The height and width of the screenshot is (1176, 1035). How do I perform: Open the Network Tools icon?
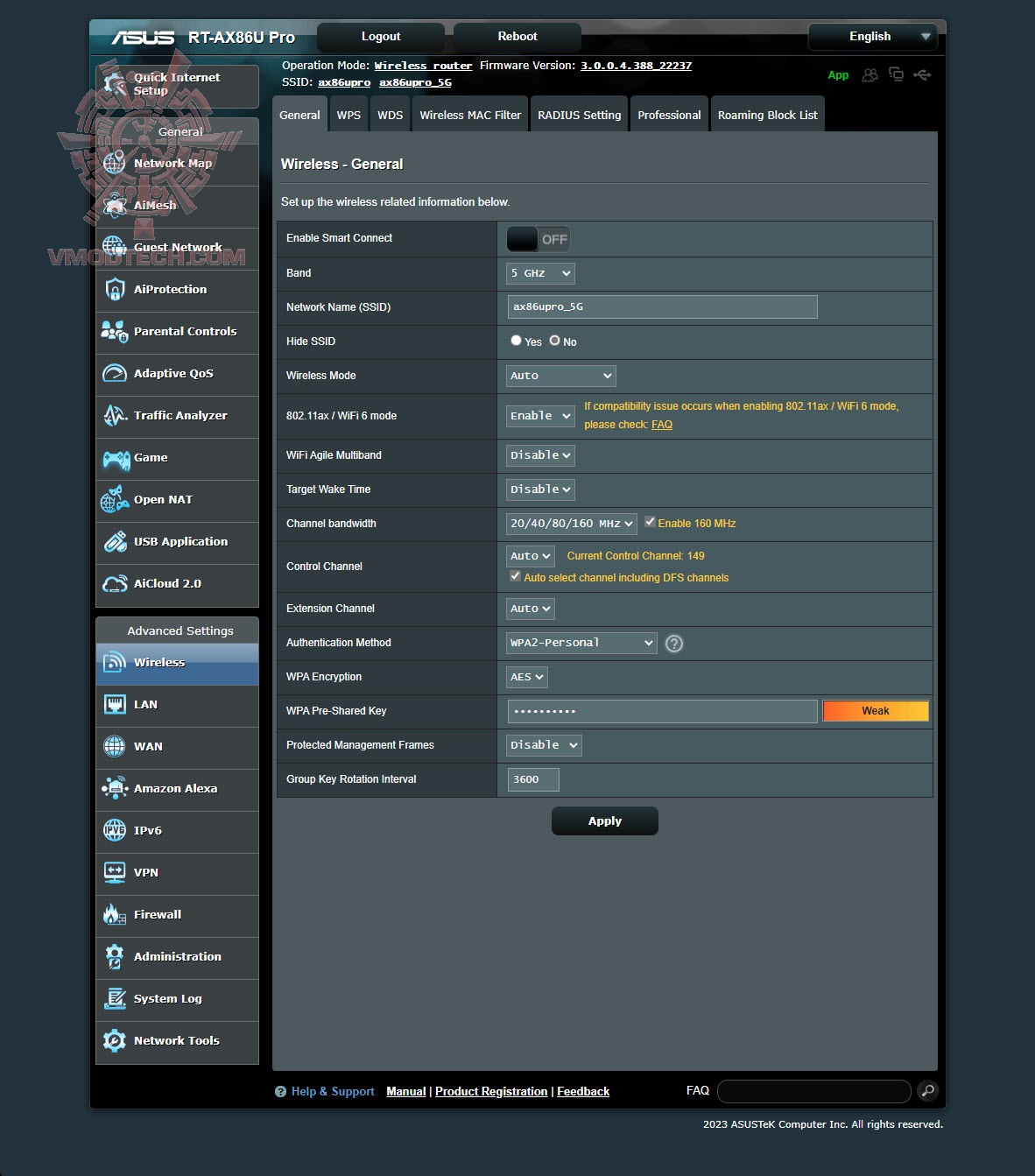115,1041
